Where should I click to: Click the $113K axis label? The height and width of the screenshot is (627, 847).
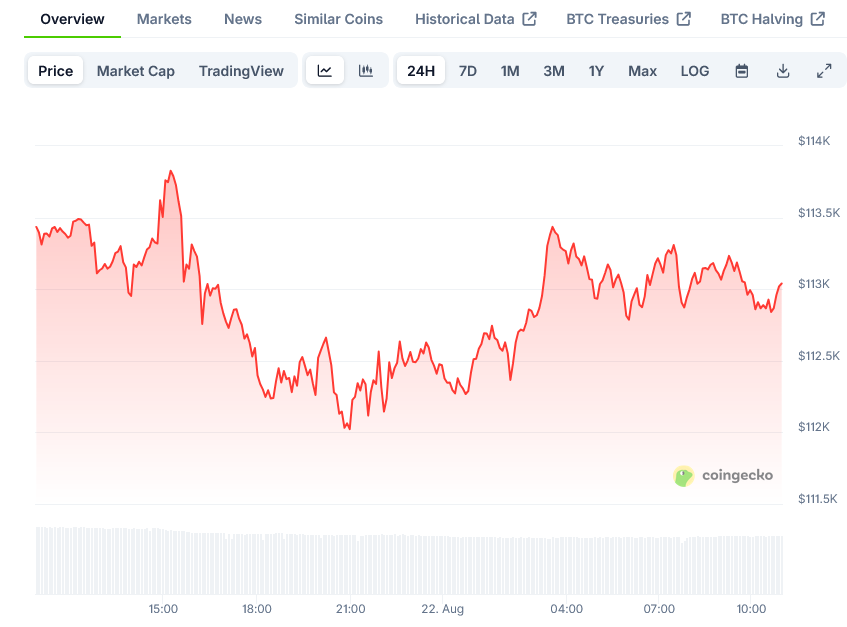814,284
